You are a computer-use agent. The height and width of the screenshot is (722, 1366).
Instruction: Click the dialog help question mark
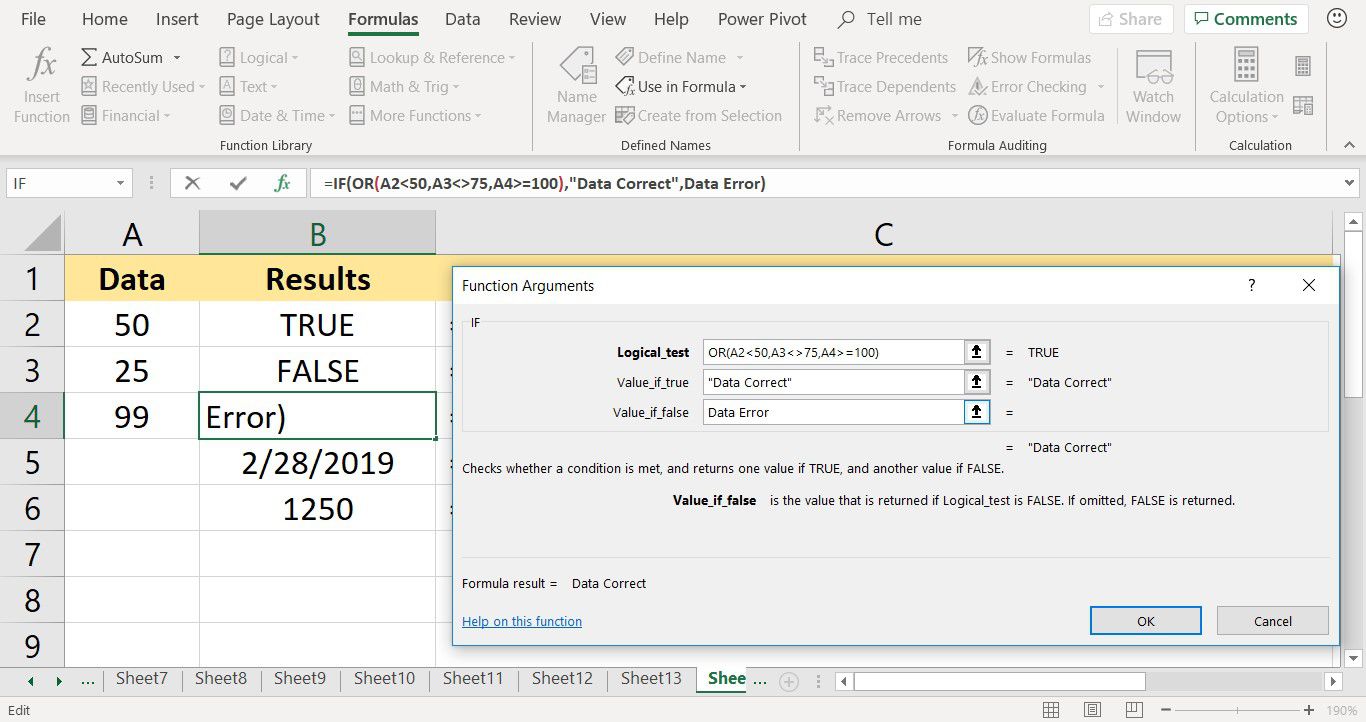pyautogui.click(x=1252, y=286)
